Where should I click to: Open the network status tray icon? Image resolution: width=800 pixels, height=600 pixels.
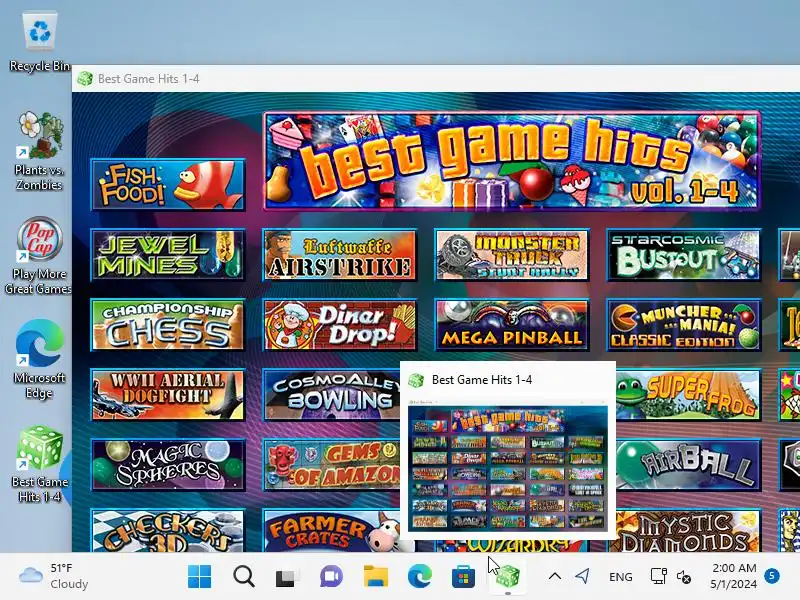pyautogui.click(x=659, y=577)
